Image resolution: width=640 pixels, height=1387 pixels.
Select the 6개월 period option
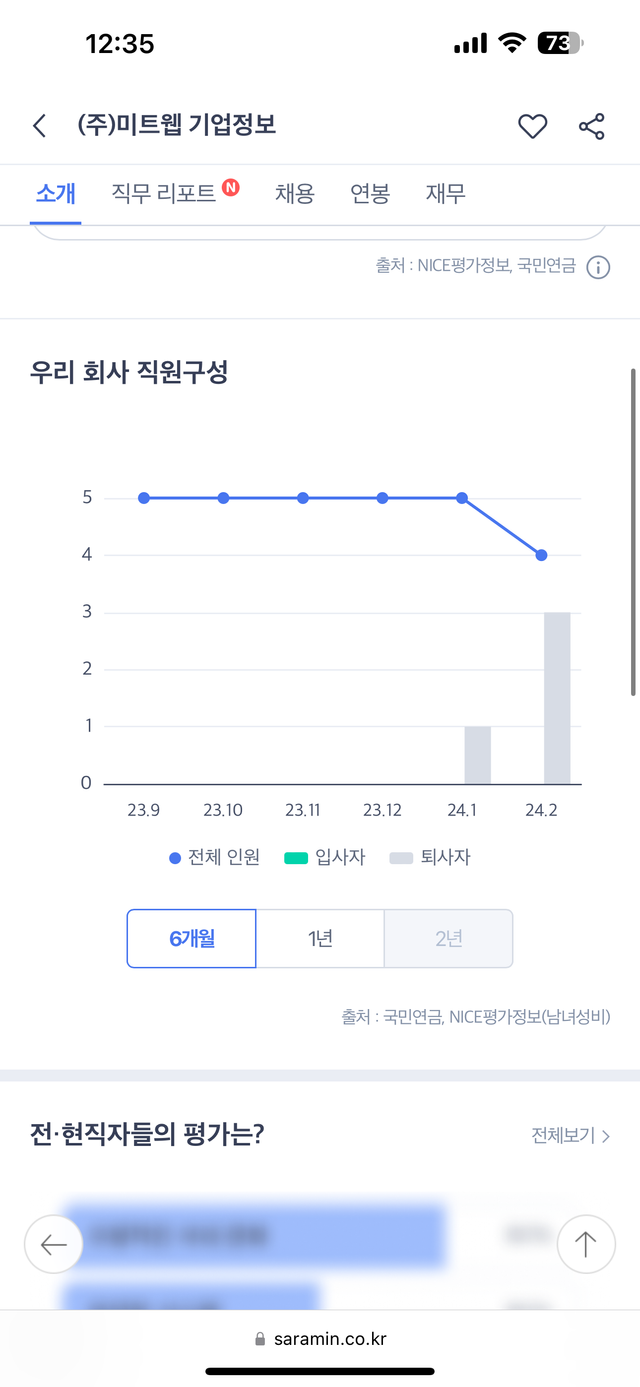point(191,938)
